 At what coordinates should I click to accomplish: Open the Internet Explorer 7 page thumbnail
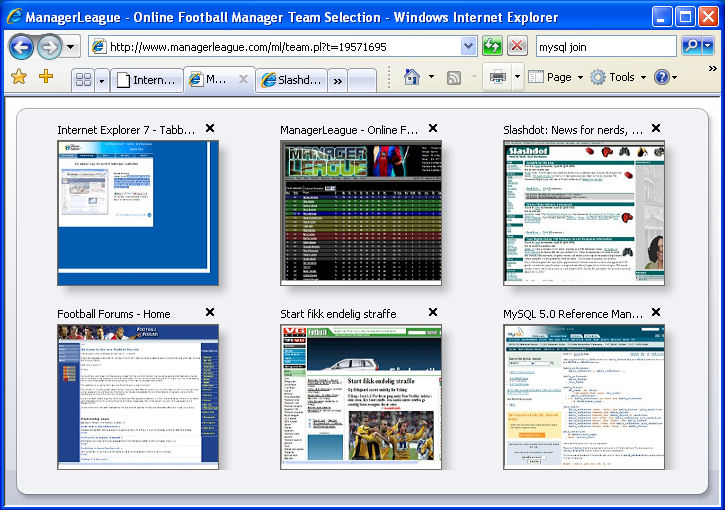click(x=138, y=213)
